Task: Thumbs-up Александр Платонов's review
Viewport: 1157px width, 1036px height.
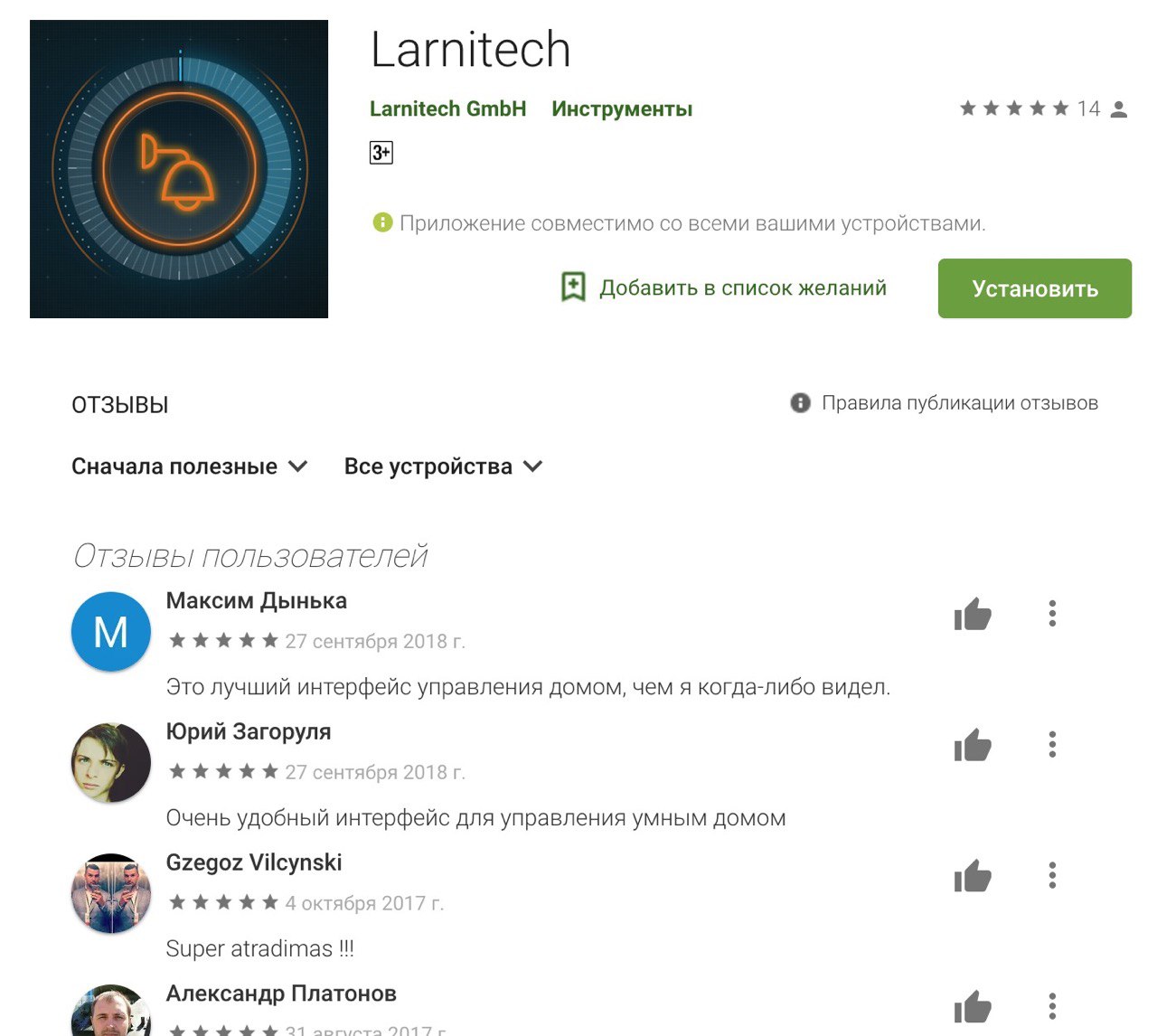Action: pos(973,1007)
